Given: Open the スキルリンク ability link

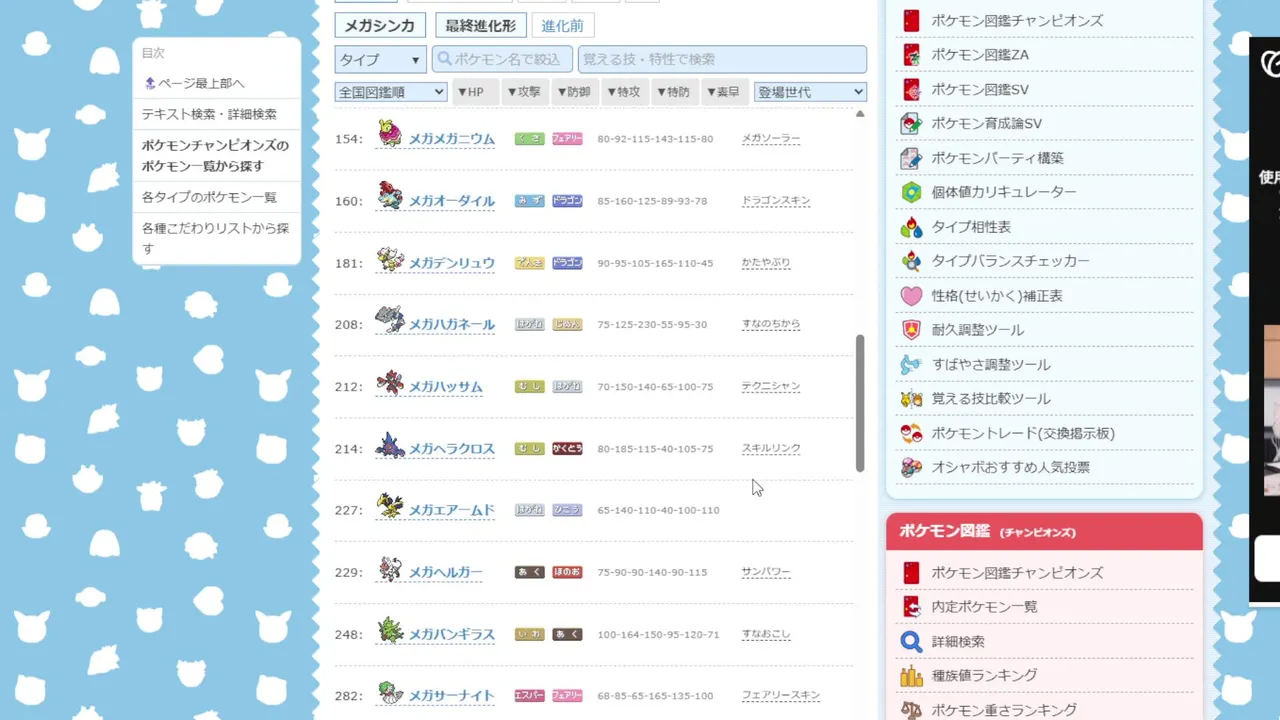Looking at the screenshot, I should click(x=771, y=449).
